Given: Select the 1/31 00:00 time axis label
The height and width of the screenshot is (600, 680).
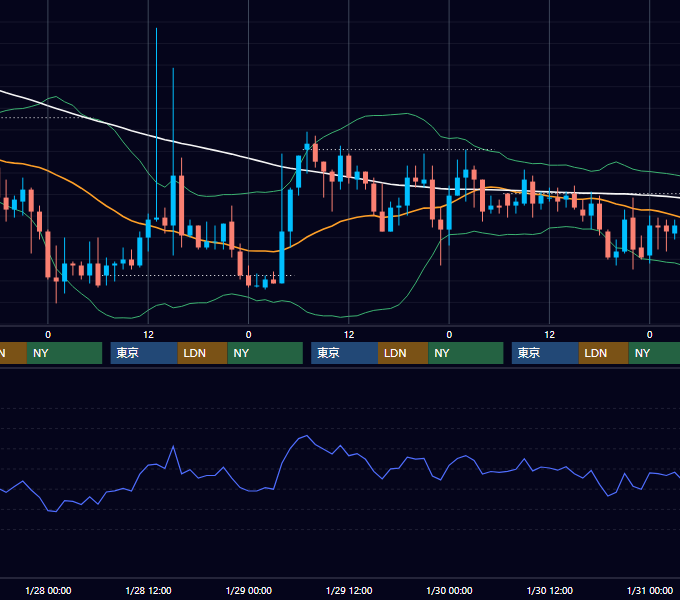Looking at the screenshot, I should [650, 590].
